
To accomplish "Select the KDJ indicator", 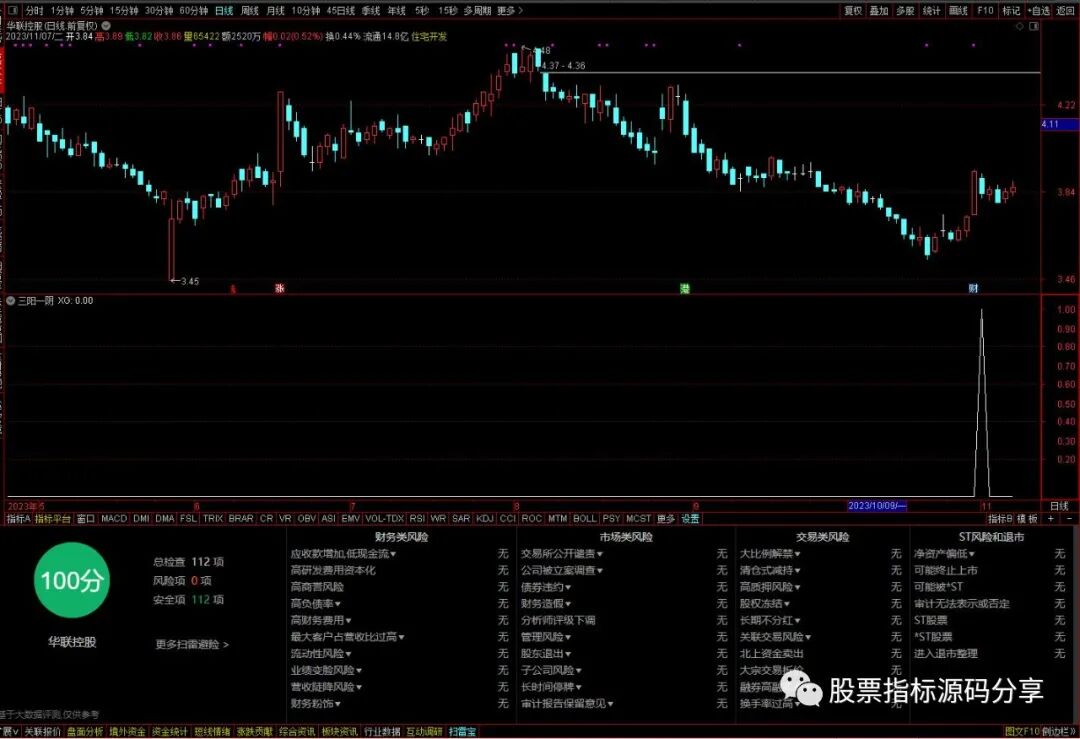I will pyautogui.click(x=485, y=519).
